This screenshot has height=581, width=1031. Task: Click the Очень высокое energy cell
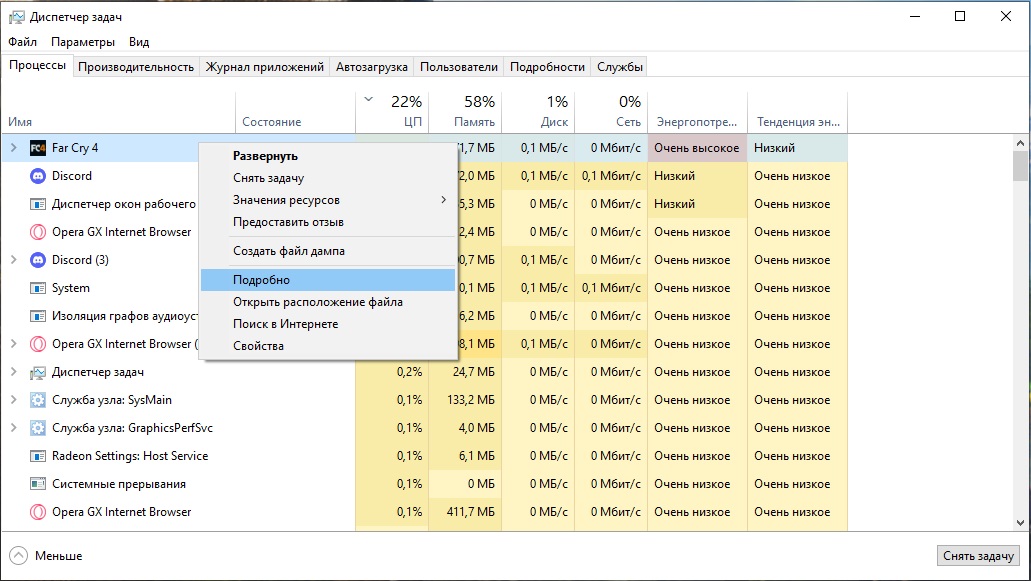pyautogui.click(x=698, y=148)
